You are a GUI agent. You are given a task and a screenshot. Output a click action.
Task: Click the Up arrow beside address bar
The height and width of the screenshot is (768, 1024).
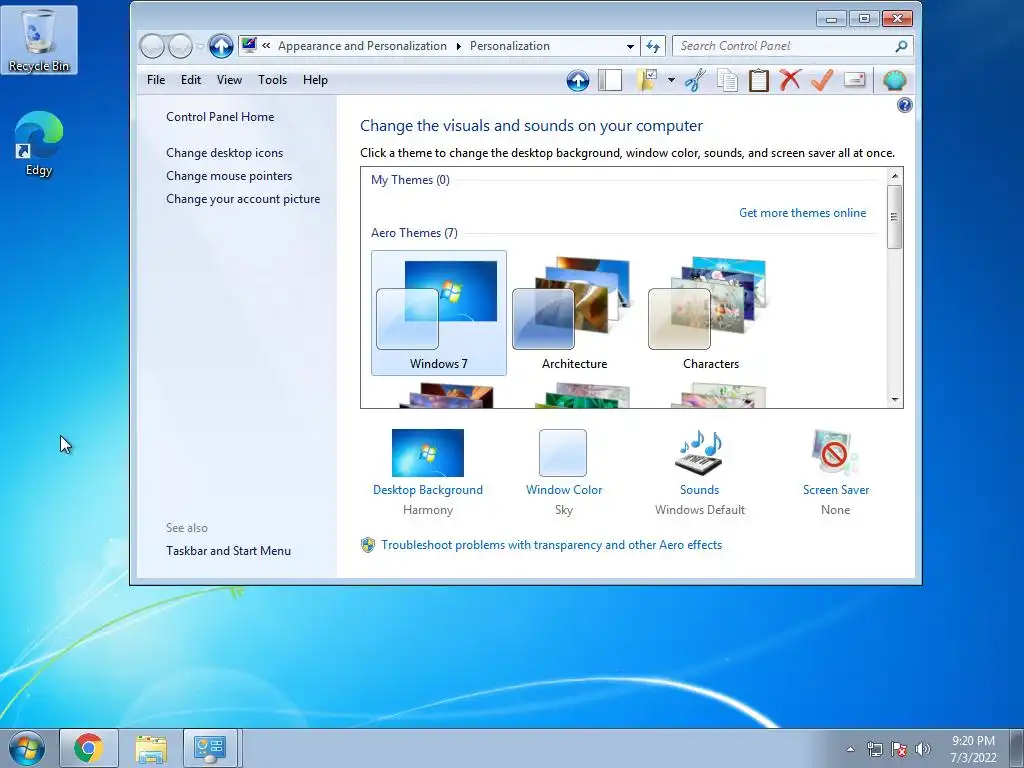click(x=221, y=46)
